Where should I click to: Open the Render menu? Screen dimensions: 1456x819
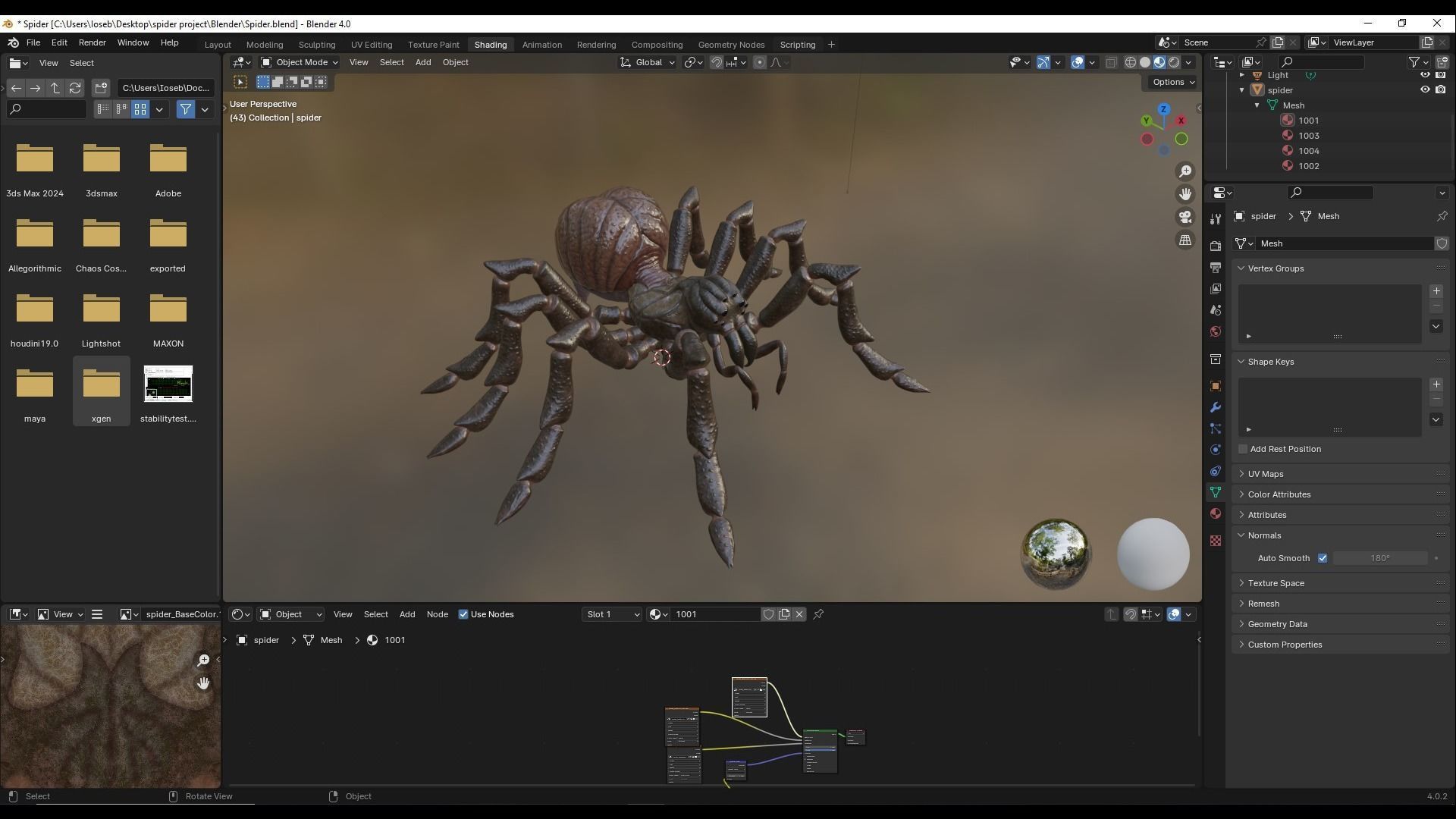(92, 42)
